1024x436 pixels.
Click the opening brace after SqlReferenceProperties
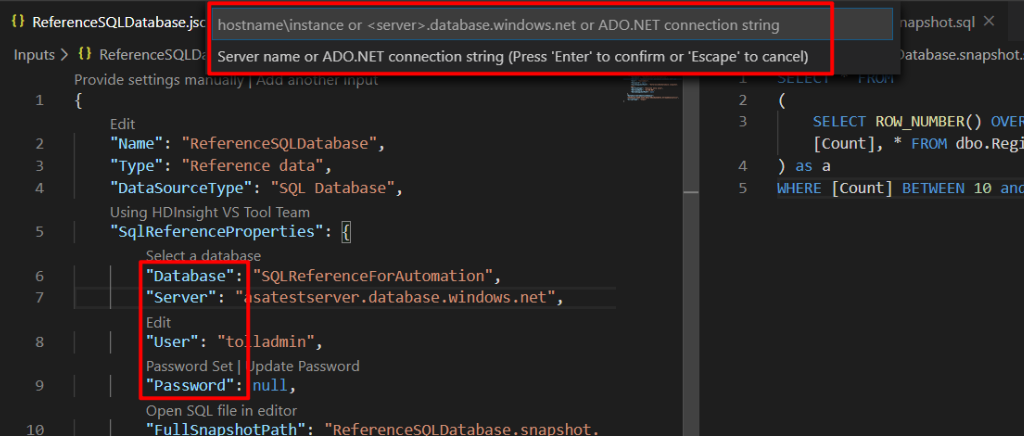click(346, 232)
